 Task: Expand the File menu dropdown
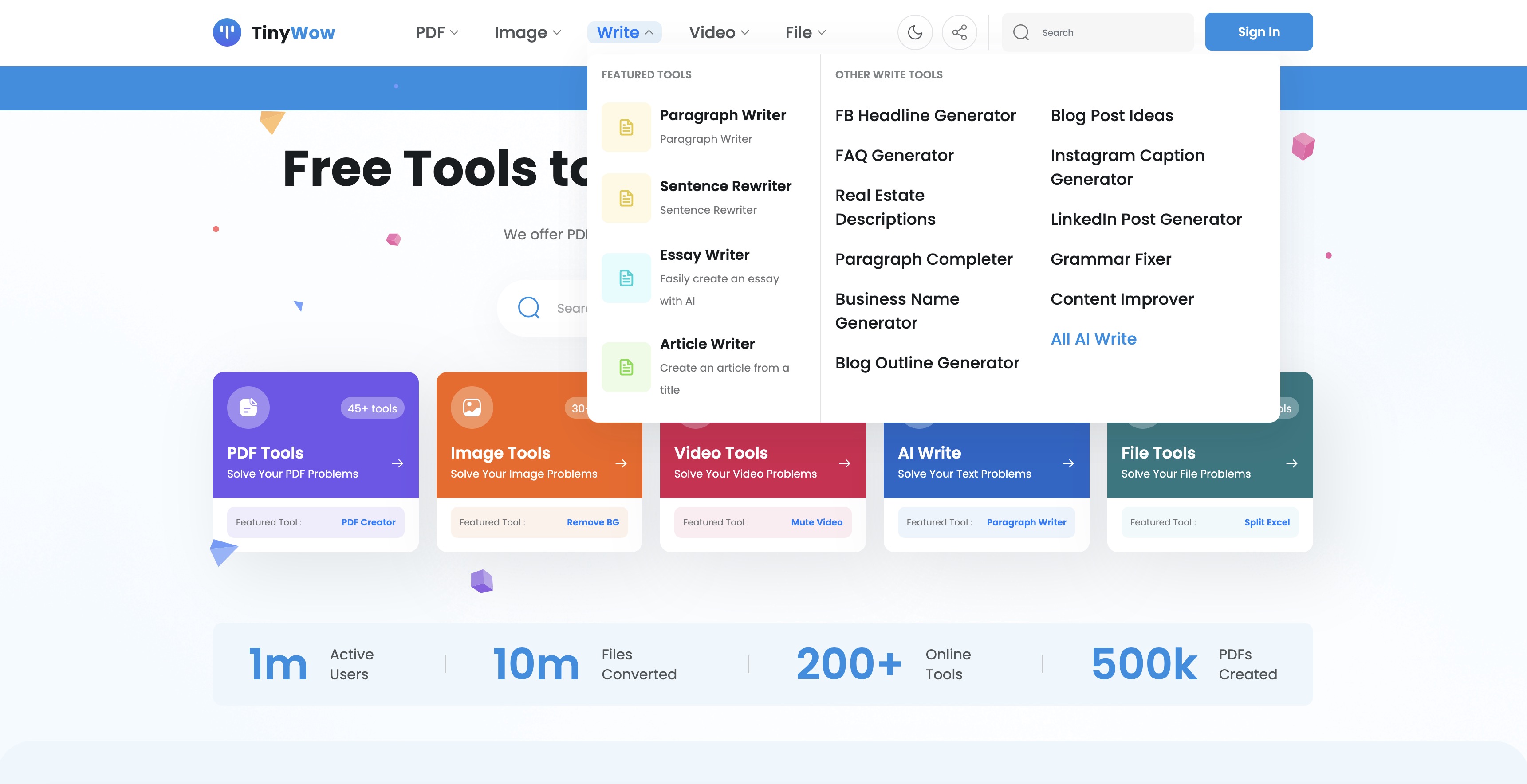coord(805,32)
